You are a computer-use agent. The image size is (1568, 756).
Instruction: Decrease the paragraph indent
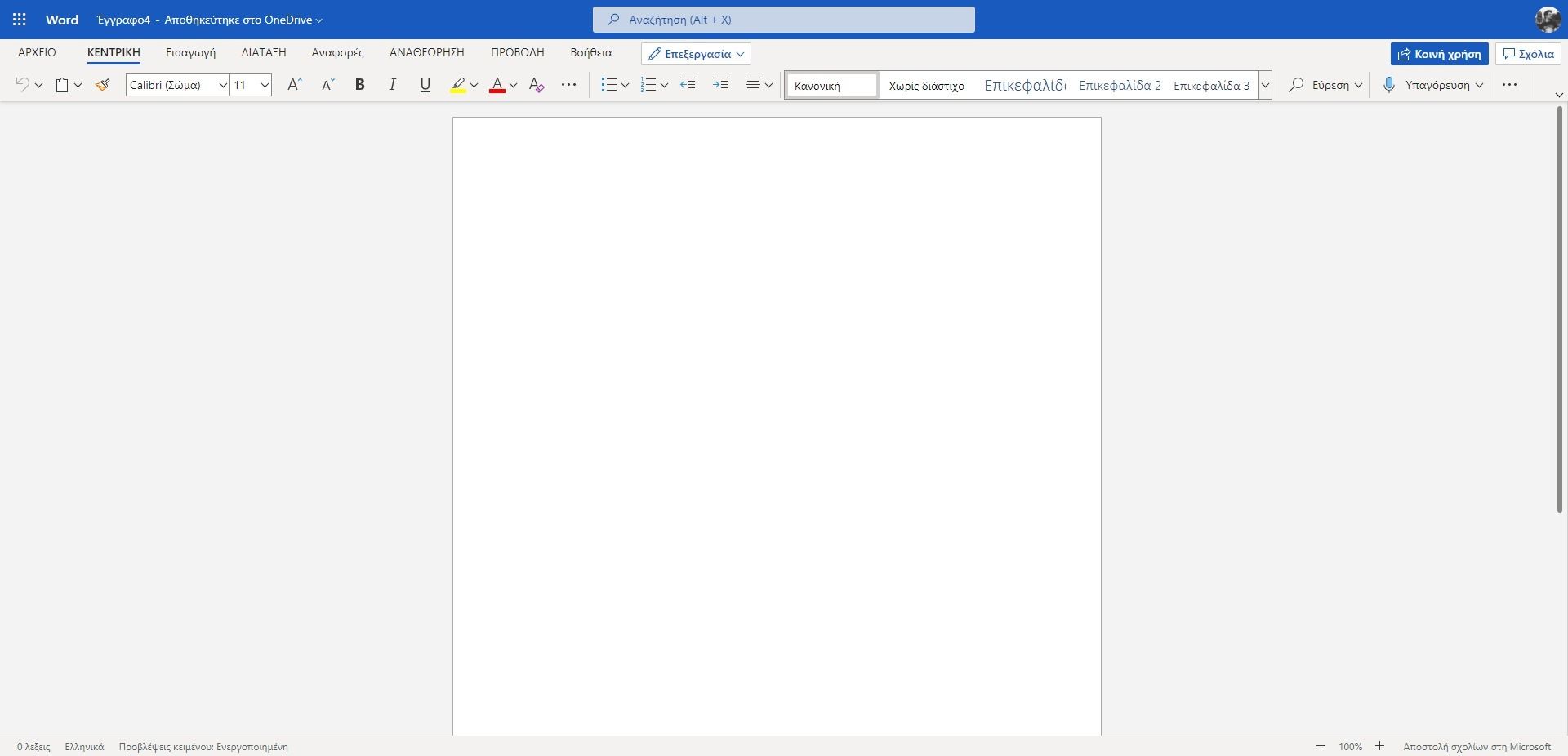(687, 84)
